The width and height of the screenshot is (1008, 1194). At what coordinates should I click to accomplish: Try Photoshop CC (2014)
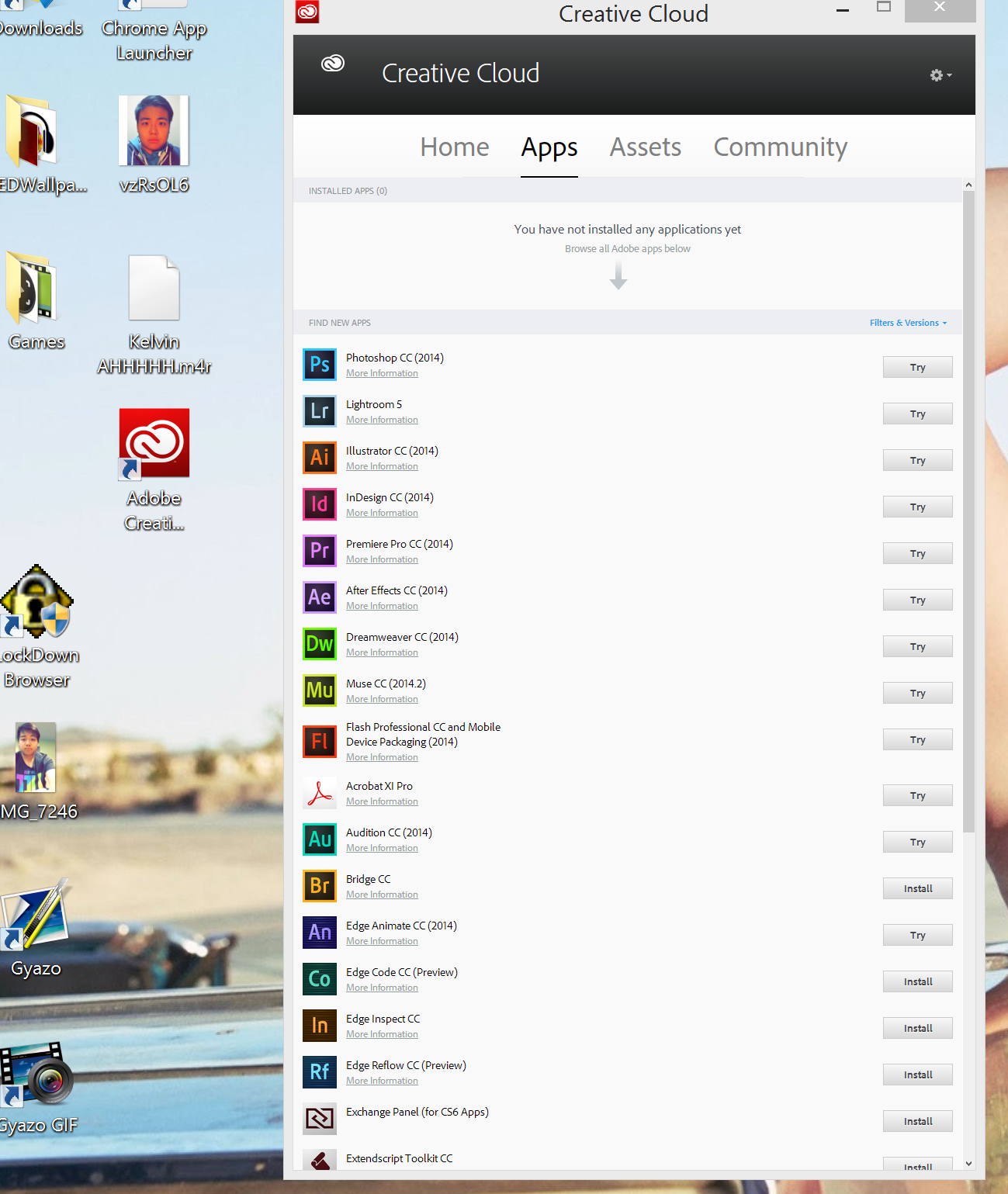tap(918, 368)
